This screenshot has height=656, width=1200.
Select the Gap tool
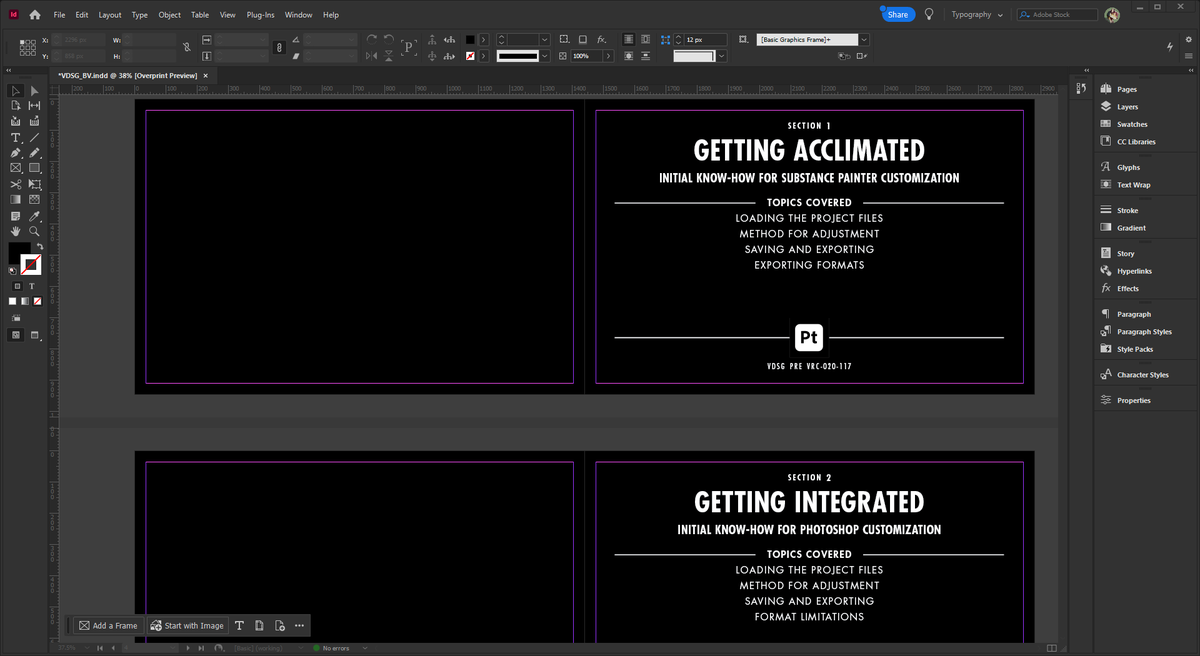[34, 106]
